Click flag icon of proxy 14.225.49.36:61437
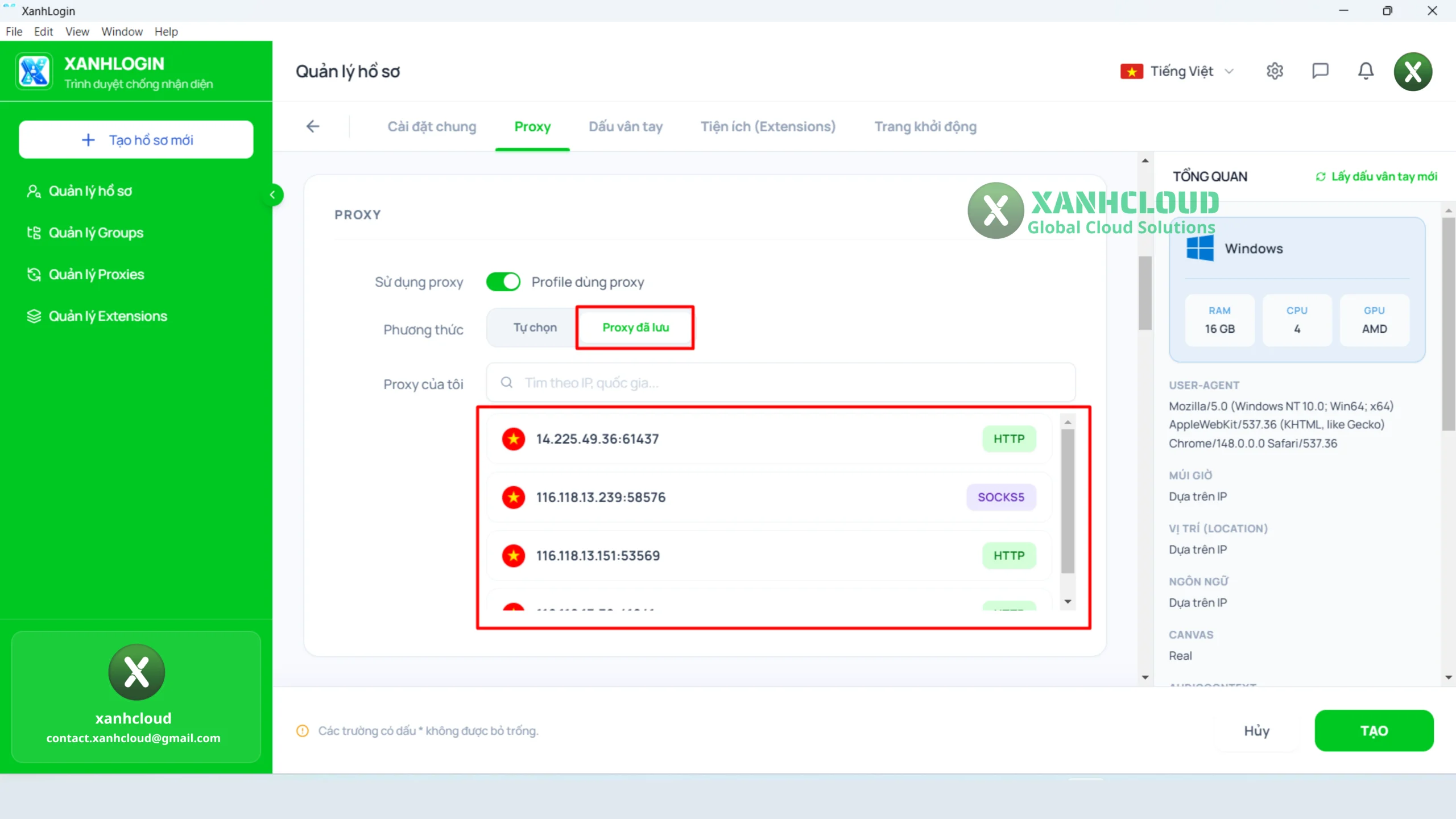The width and height of the screenshot is (1456, 819). point(513,439)
